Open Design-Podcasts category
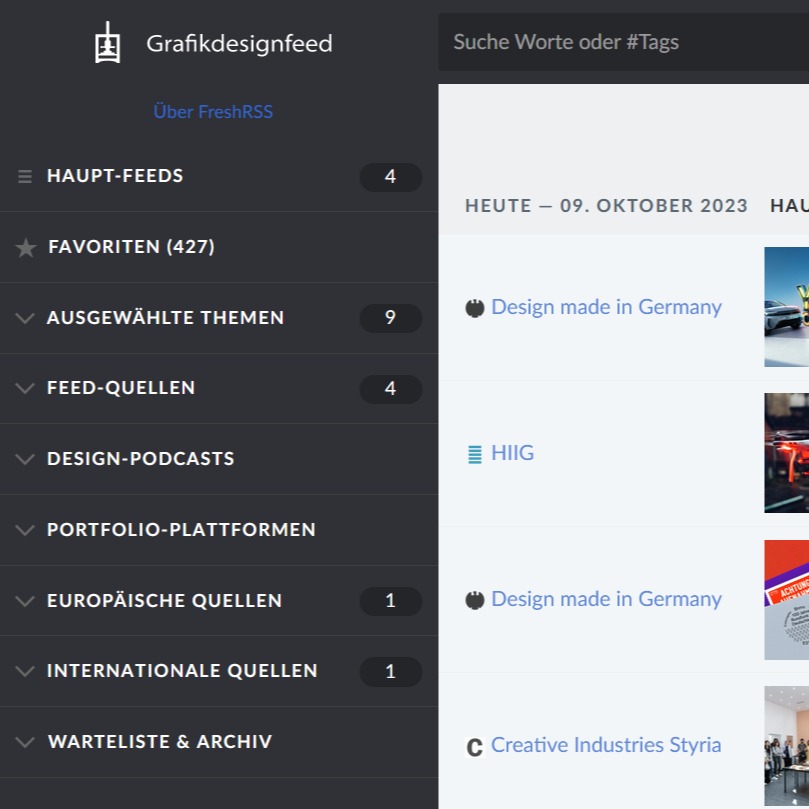 pos(141,459)
